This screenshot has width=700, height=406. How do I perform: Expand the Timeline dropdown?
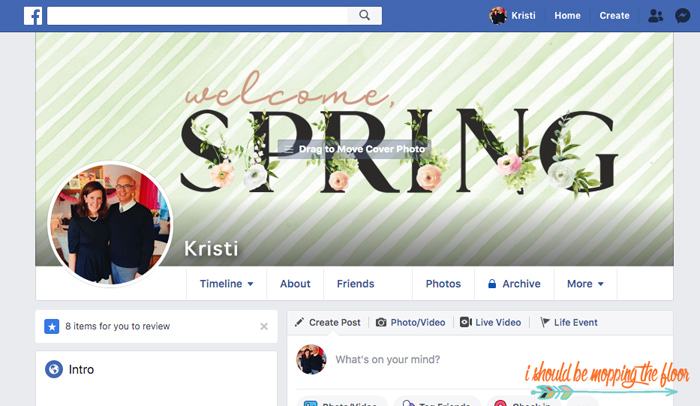(226, 284)
